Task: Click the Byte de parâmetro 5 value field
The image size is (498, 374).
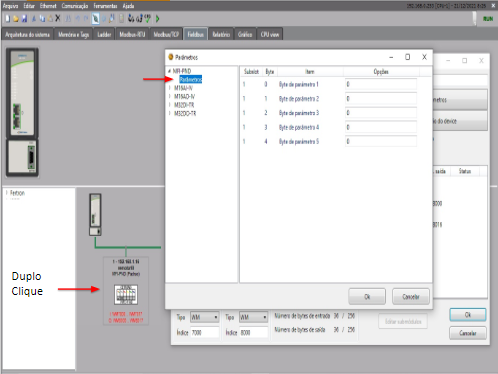Action: 381,142
